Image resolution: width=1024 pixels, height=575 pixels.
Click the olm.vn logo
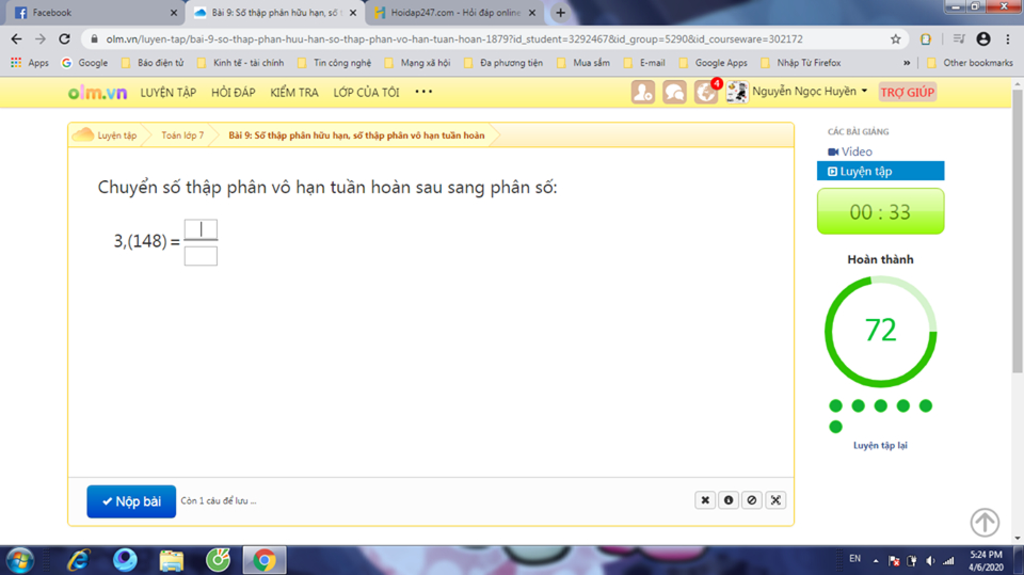point(97,93)
